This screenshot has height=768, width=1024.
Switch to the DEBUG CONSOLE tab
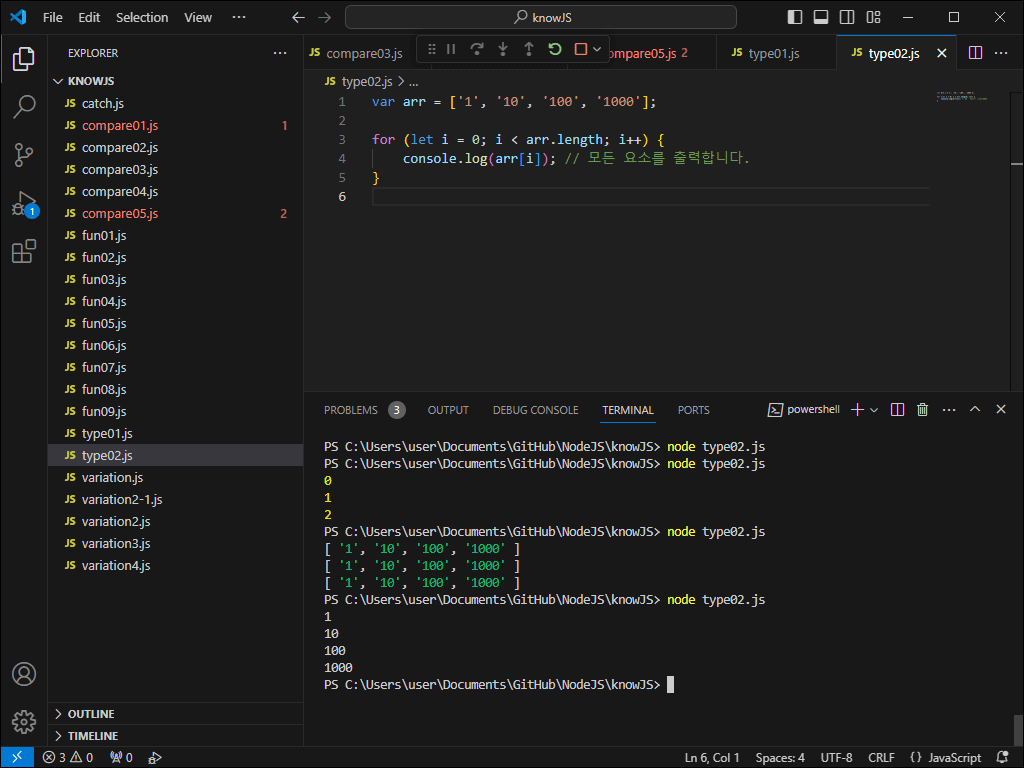pyautogui.click(x=535, y=410)
